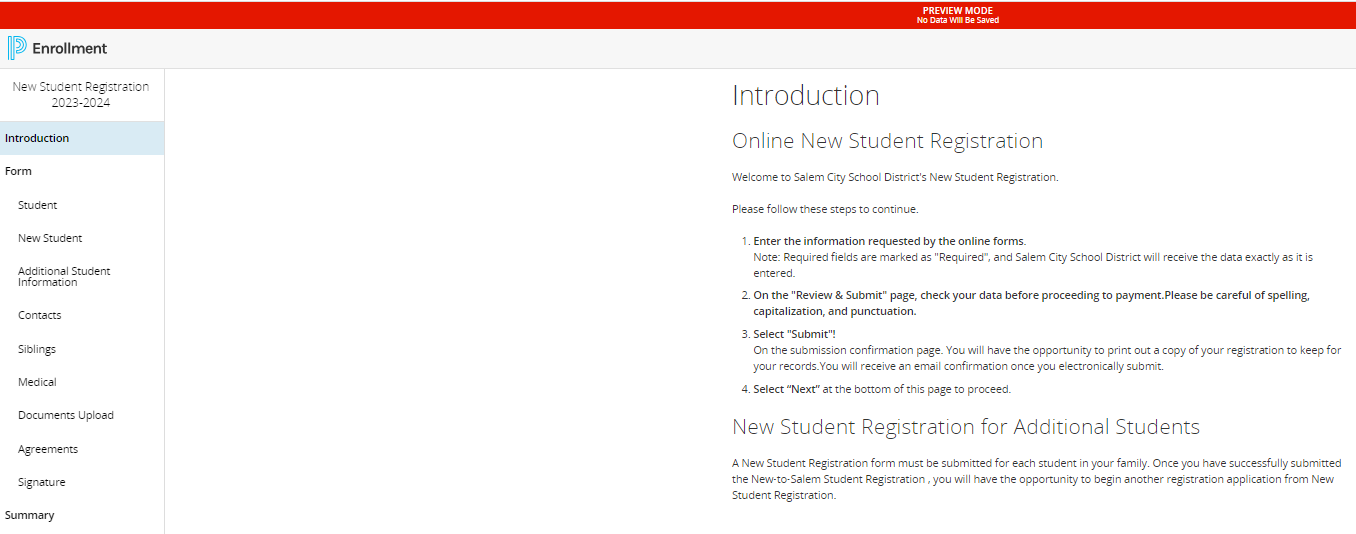
Task: Click the Online New Student Registration heading
Action: 887,141
